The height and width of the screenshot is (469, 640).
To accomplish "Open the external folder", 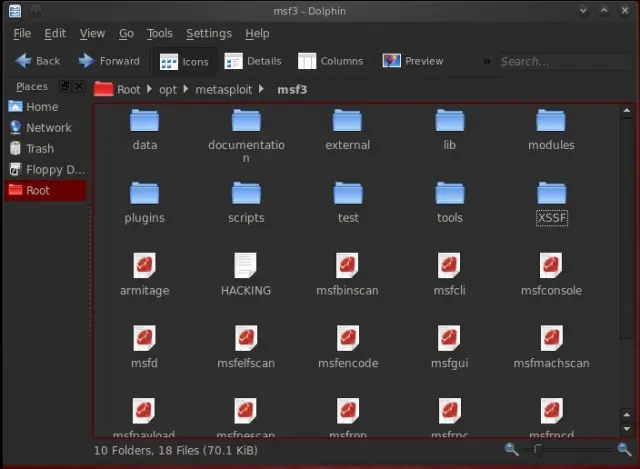I will coord(347,130).
